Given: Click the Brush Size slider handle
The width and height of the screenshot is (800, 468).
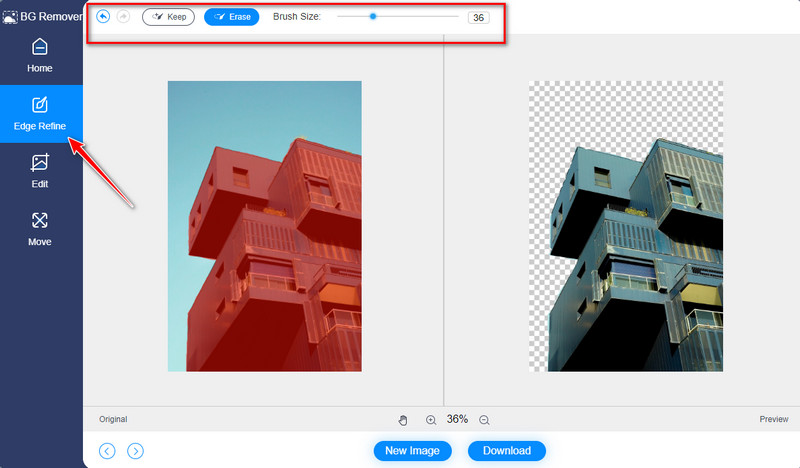Looking at the screenshot, I should click(373, 17).
